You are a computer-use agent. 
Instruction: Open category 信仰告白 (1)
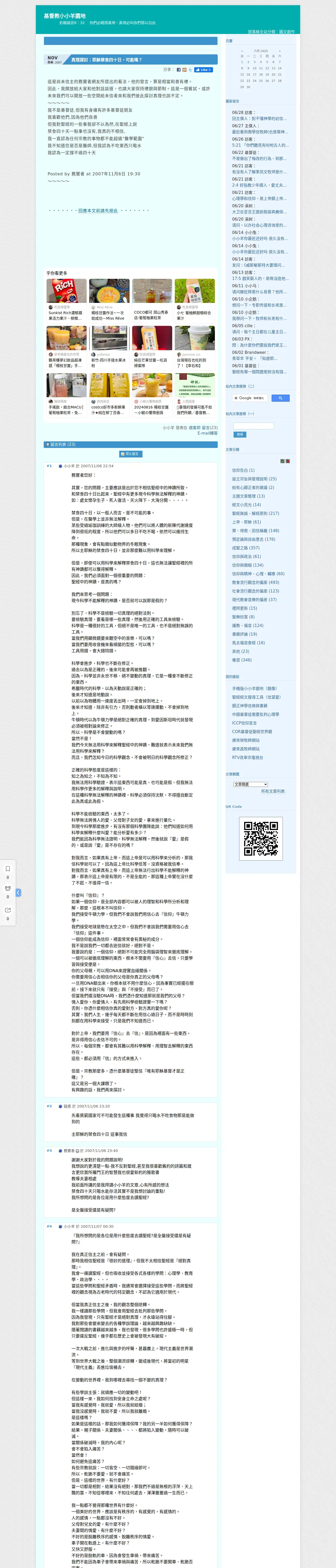pos(243,470)
